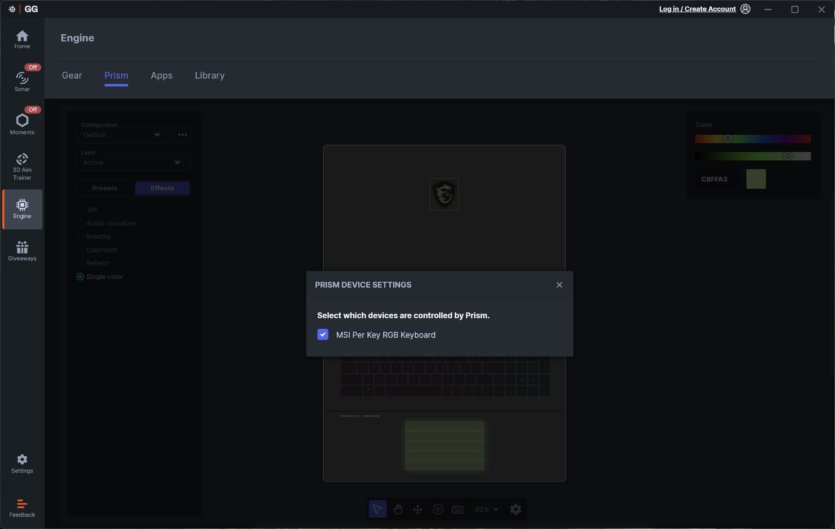Image resolution: width=835 pixels, height=529 pixels.
Task: Switch to the Gear tab
Action: click(x=72, y=76)
